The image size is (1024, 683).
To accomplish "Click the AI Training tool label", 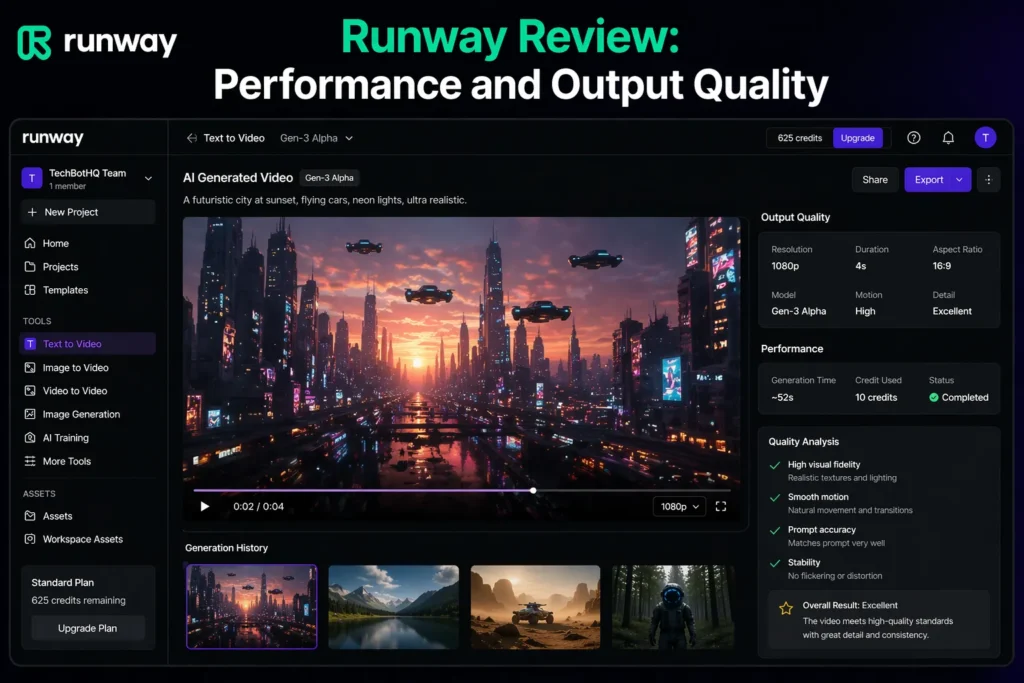I will click(66, 437).
